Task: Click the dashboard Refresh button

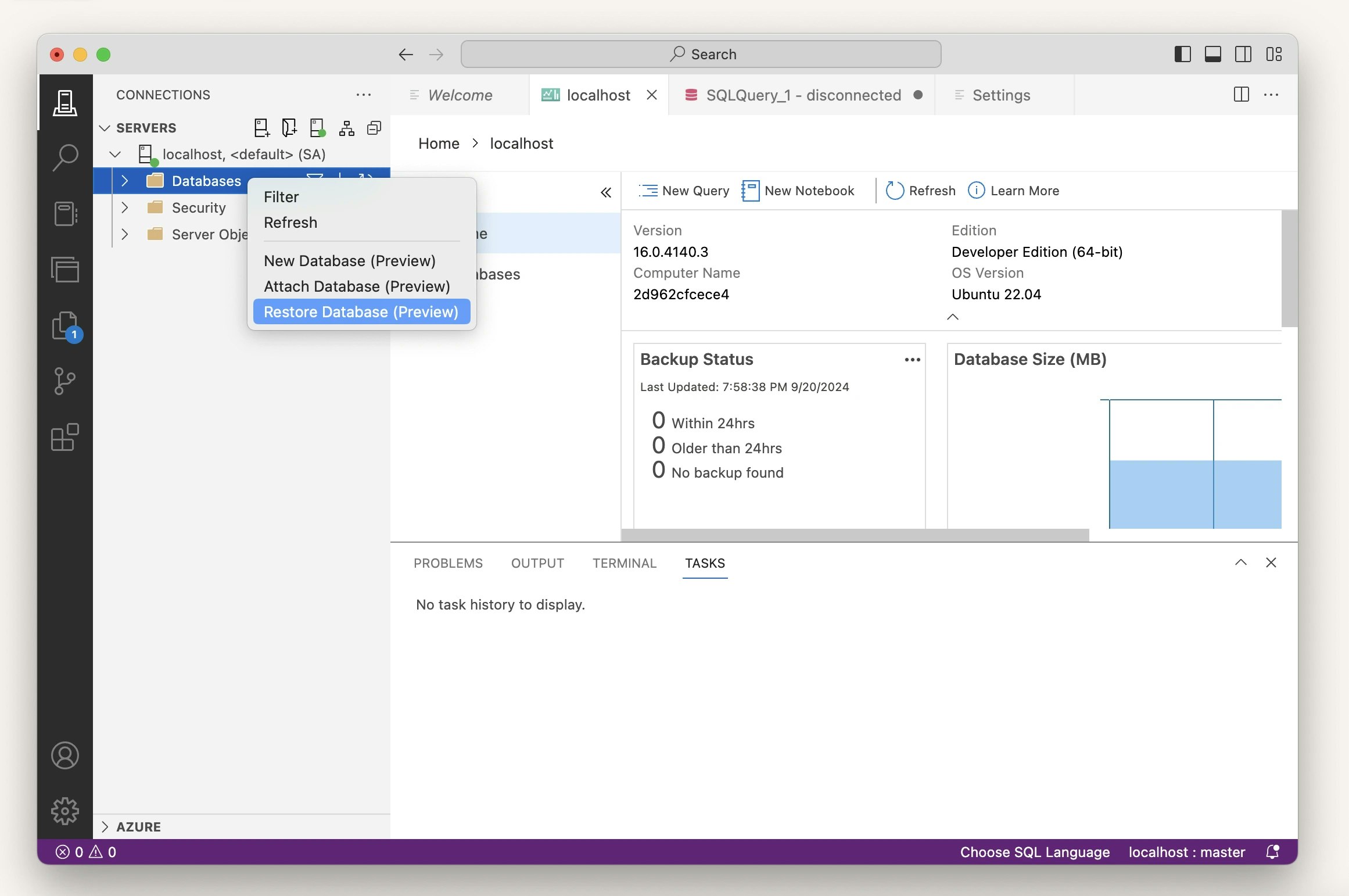Action: [x=920, y=191]
